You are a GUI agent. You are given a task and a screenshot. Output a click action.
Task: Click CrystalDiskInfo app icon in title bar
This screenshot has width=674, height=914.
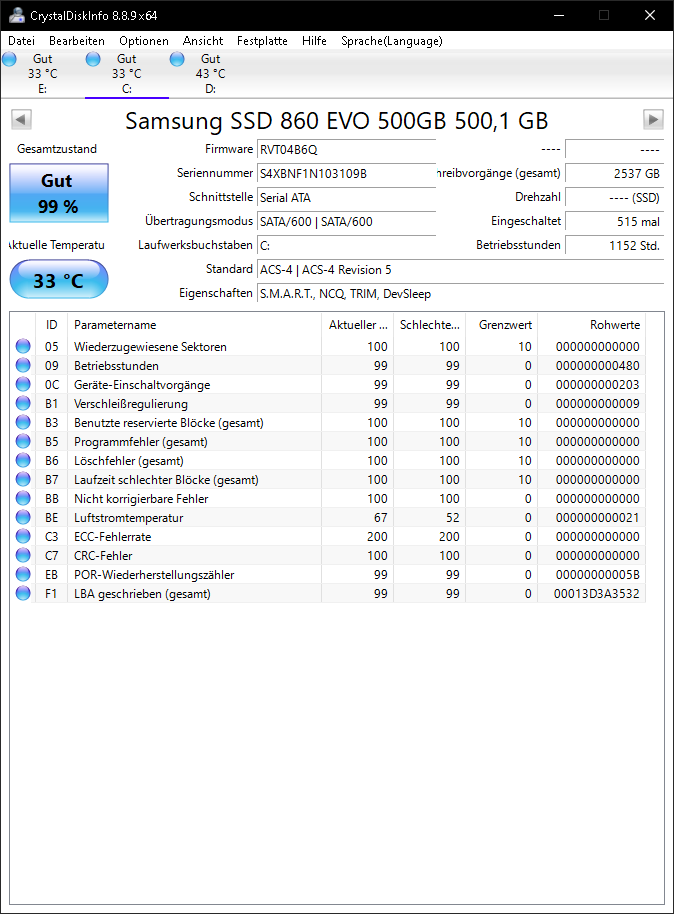(17, 15)
